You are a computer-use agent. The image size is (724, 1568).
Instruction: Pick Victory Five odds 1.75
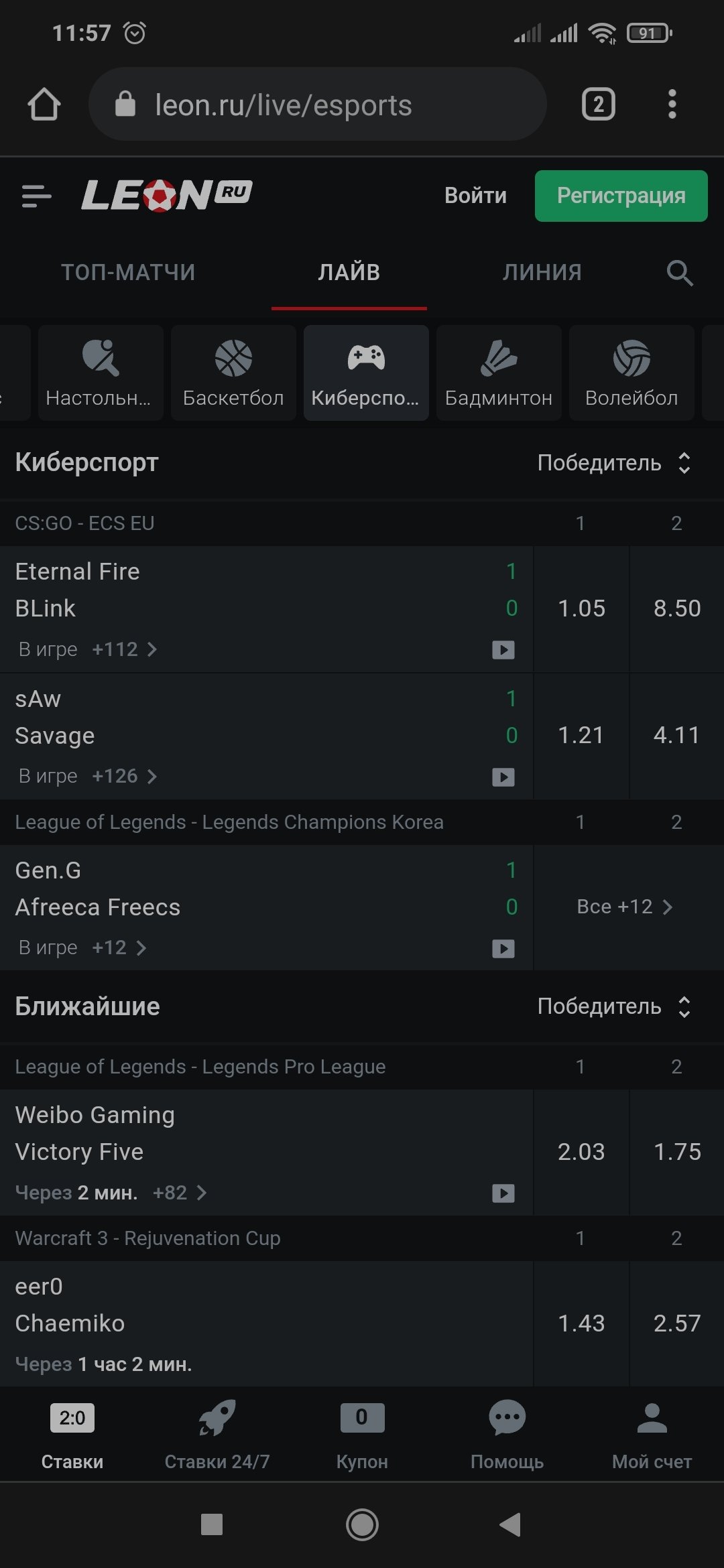(677, 1152)
